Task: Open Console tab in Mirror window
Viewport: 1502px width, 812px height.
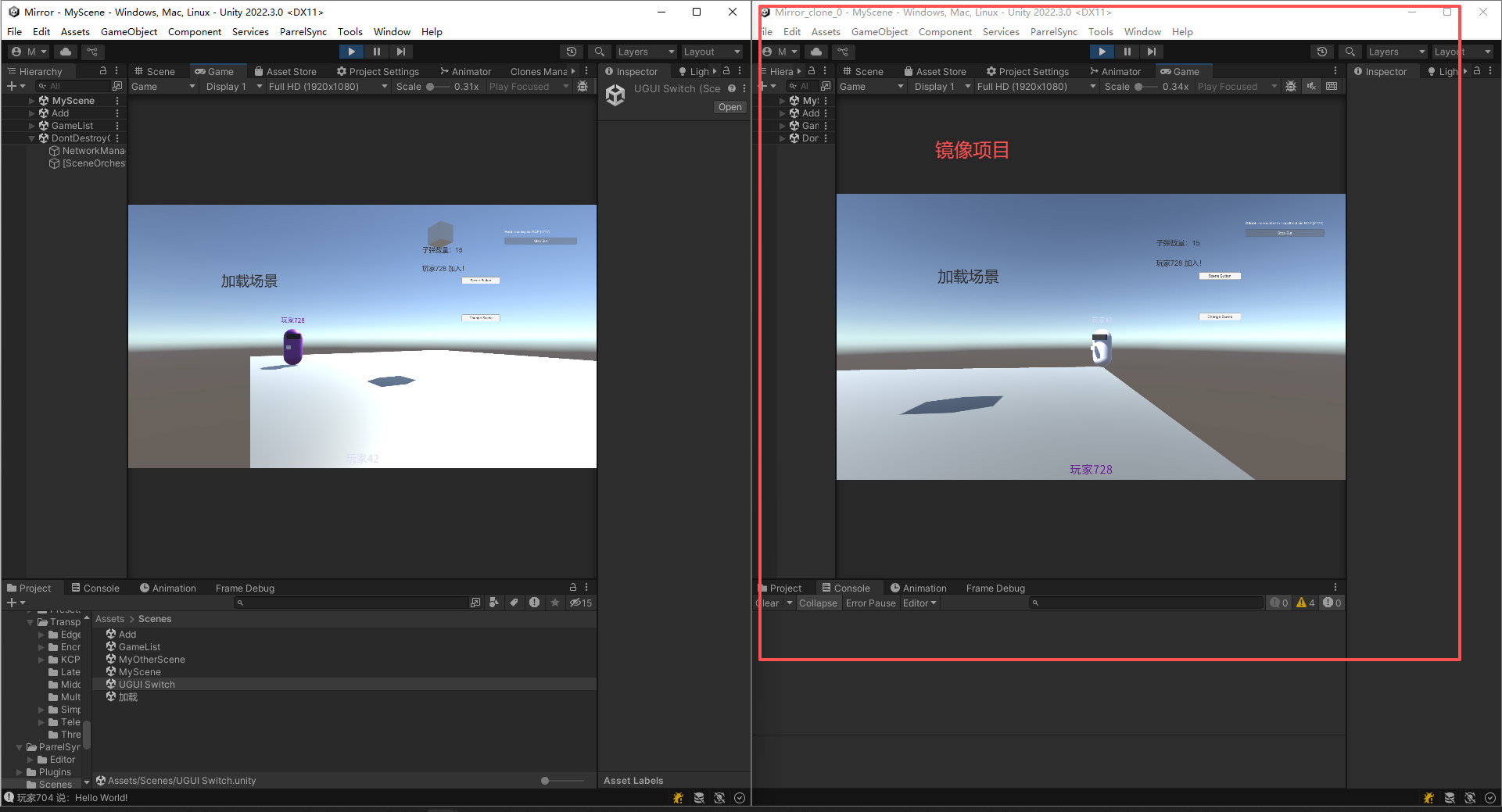Action: (x=95, y=588)
